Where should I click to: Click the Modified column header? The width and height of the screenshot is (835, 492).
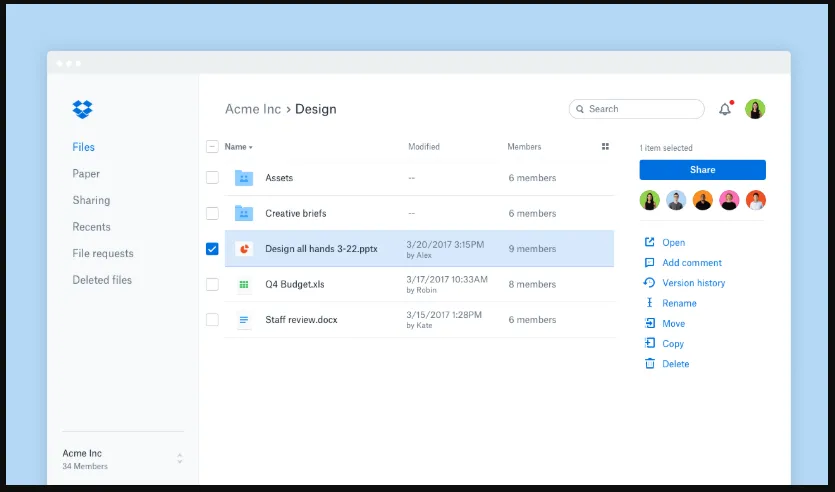click(x=424, y=146)
